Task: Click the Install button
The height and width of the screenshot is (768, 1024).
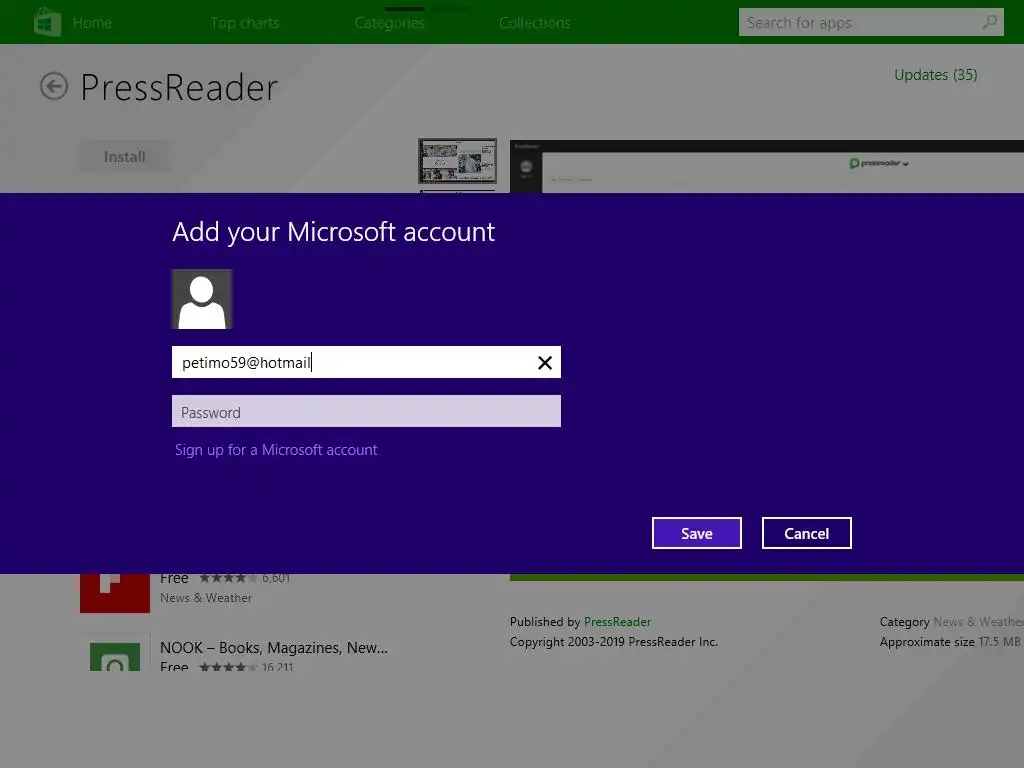Action: click(124, 157)
